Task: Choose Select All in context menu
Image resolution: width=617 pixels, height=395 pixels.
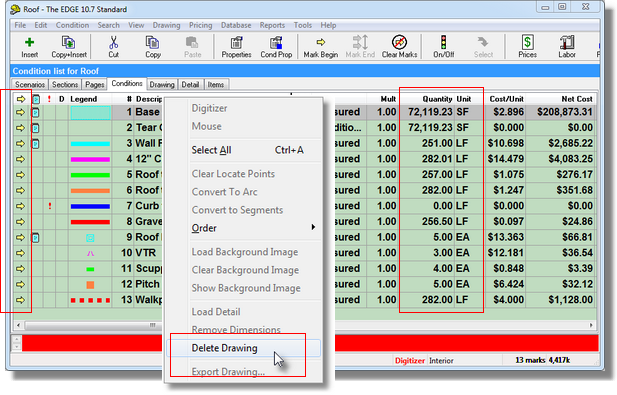Action: pyautogui.click(x=244, y=150)
